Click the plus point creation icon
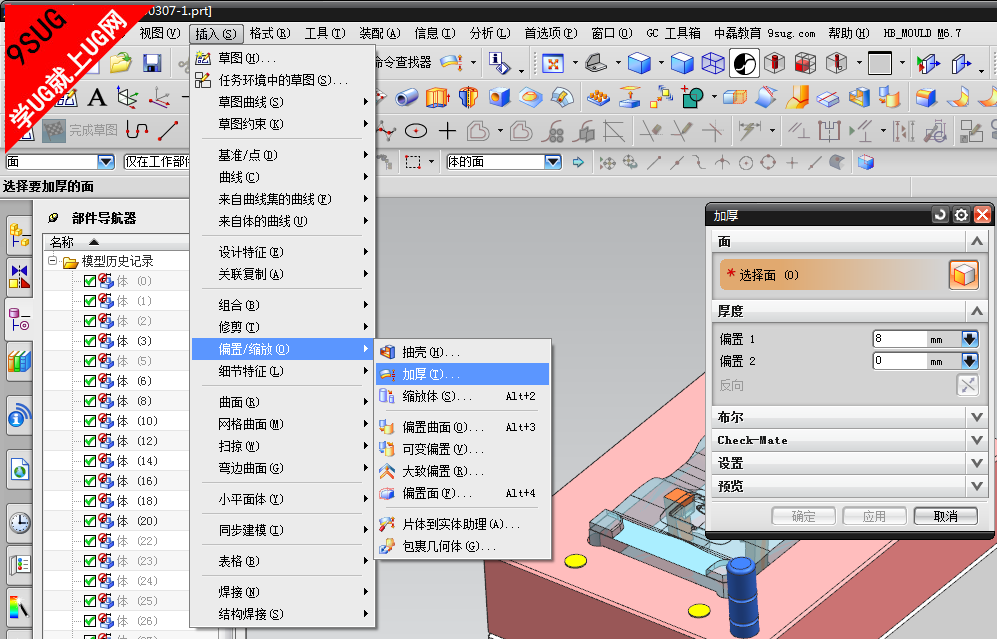The height and width of the screenshot is (639, 997). [x=448, y=131]
